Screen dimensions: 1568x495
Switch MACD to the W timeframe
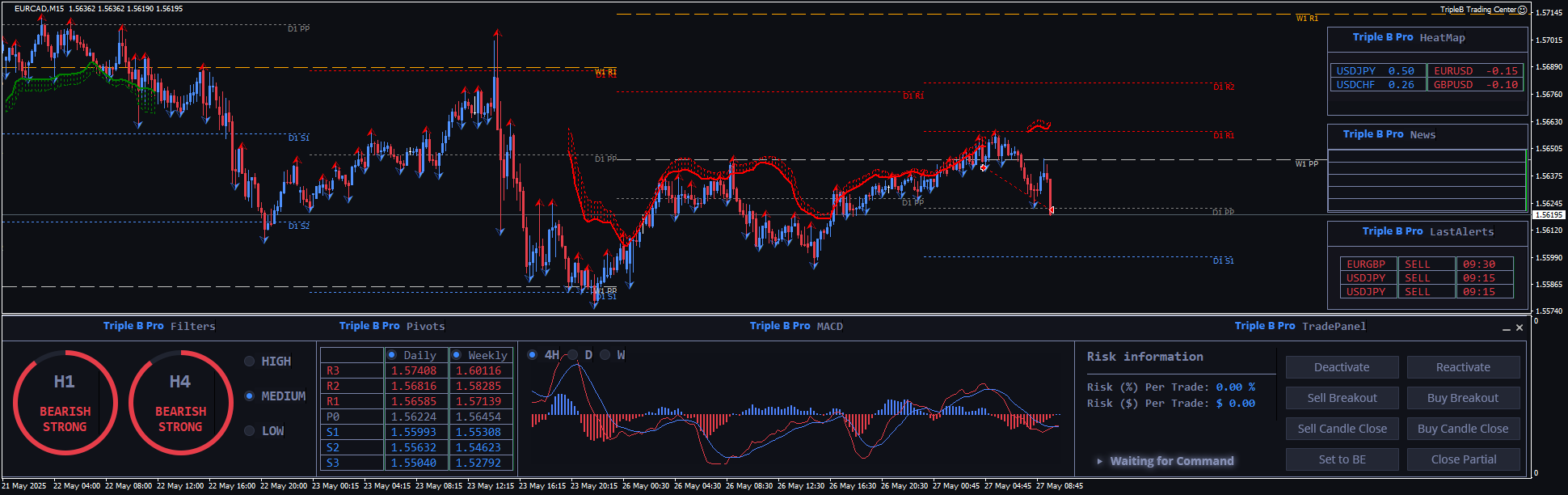605,355
